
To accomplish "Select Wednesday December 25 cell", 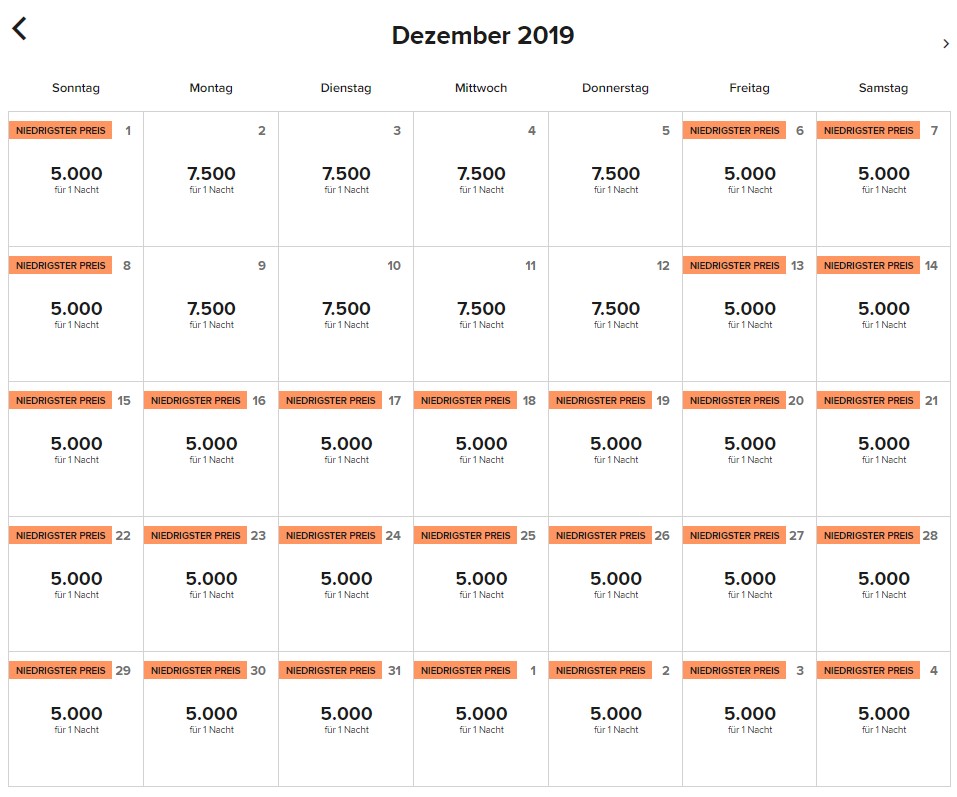I will pyautogui.click(x=481, y=584).
